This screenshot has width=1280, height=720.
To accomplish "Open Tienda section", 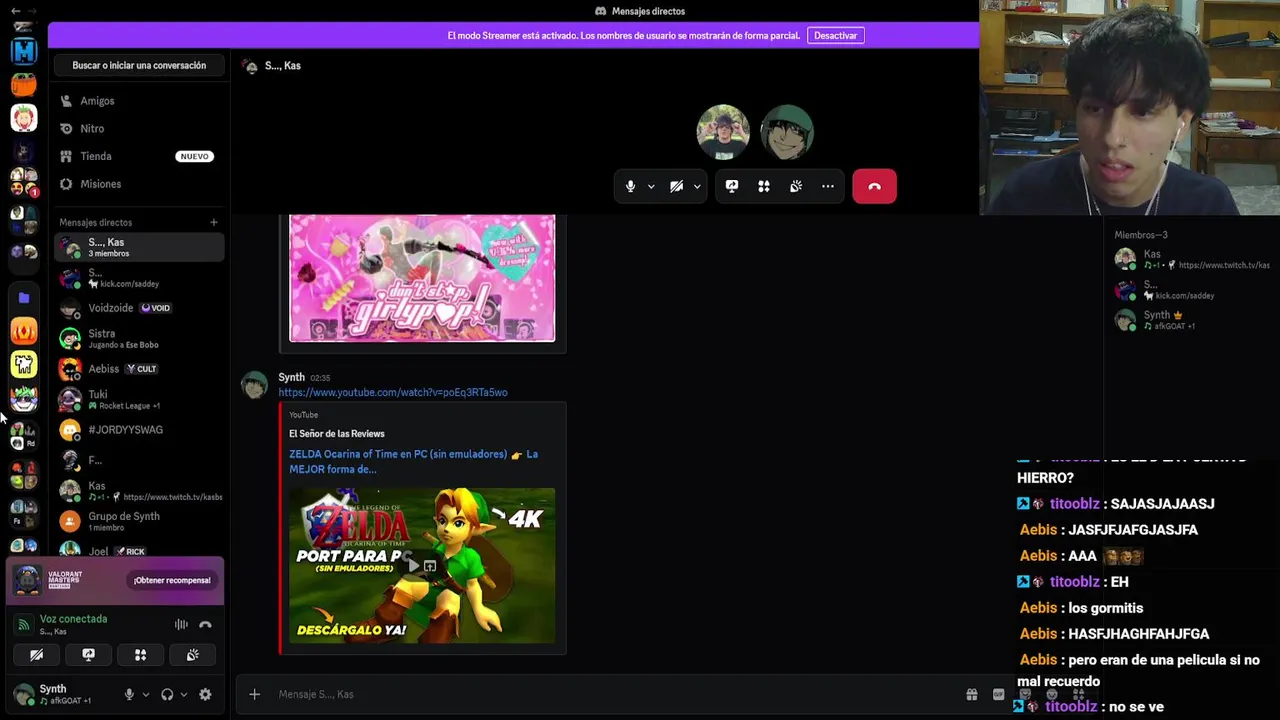I will (x=139, y=156).
